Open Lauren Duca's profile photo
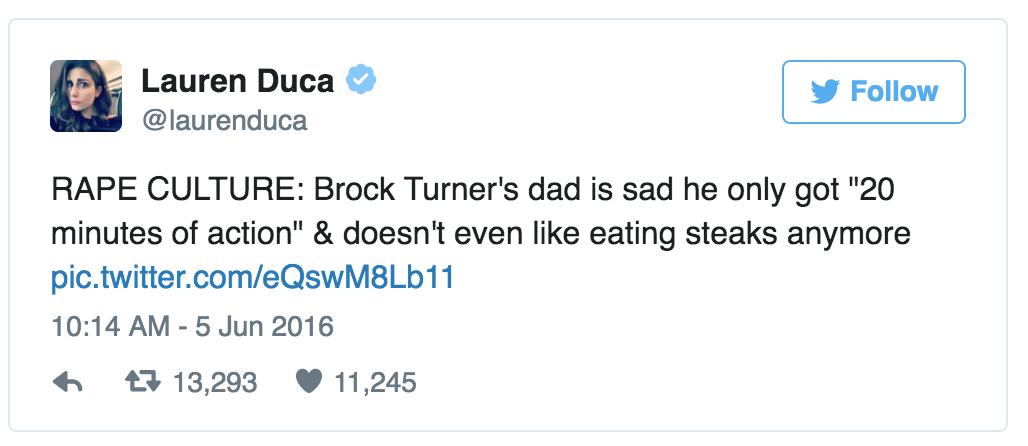Viewport: 1028px width, 446px height. pos(86,96)
